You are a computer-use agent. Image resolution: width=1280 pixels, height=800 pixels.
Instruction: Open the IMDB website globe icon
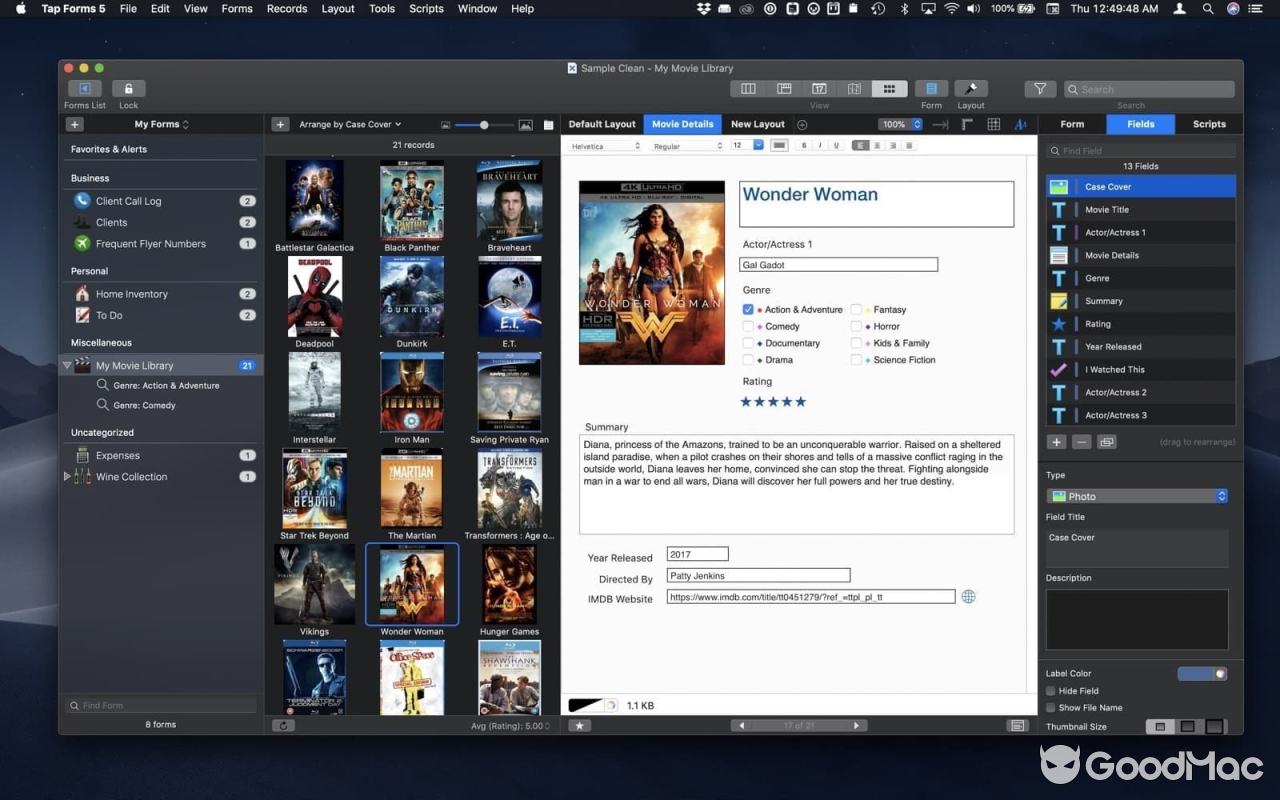[x=968, y=596]
